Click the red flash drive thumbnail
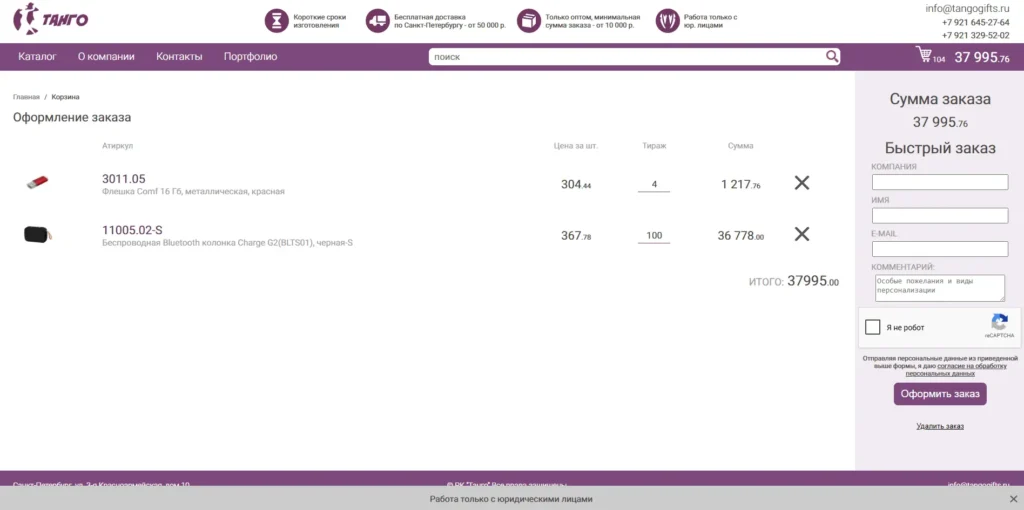This screenshot has height=510, width=1024. click(x=38, y=182)
